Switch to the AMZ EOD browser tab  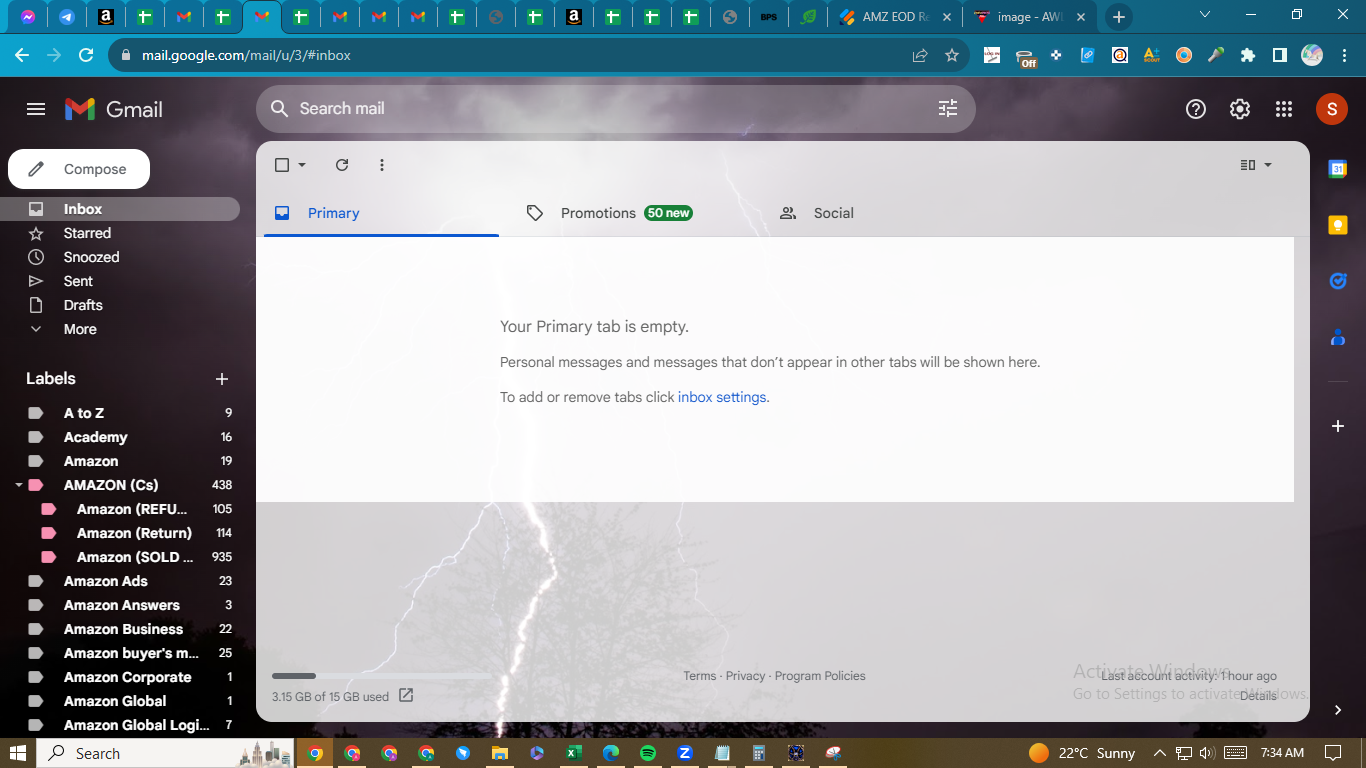click(894, 17)
